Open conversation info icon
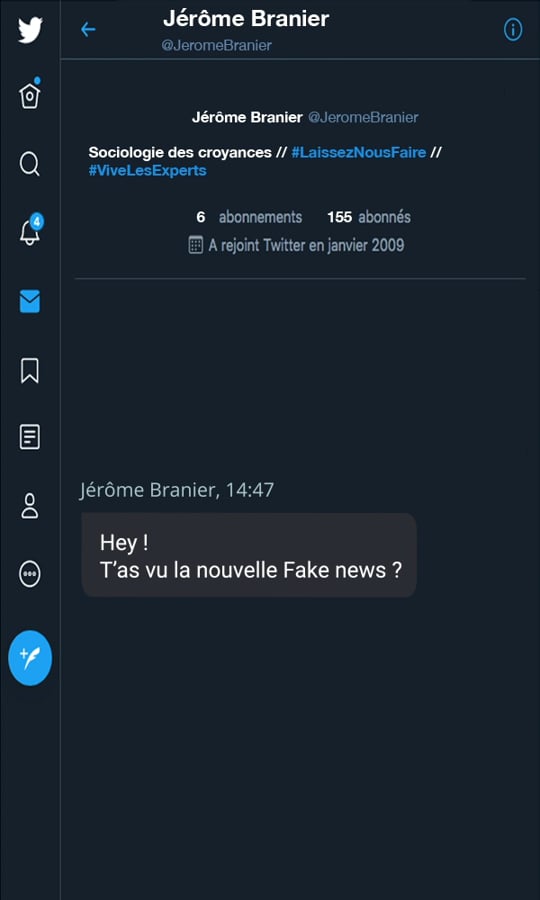 (x=513, y=30)
